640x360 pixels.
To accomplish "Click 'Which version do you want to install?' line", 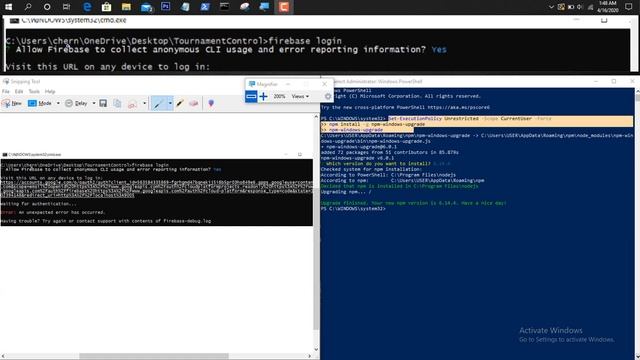I will (378, 164).
